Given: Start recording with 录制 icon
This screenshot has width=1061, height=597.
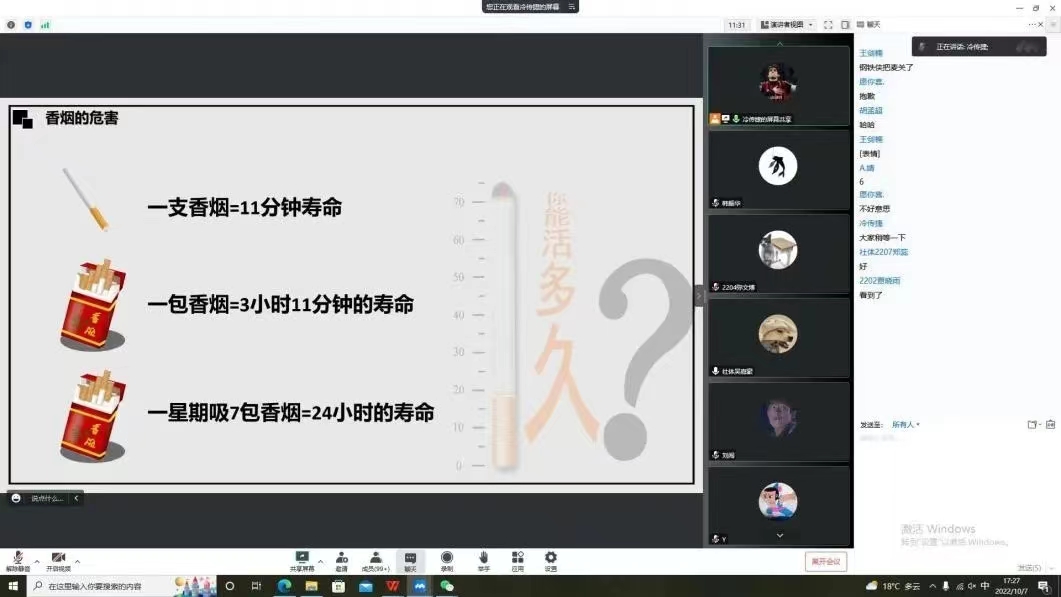Looking at the screenshot, I should click(447, 560).
